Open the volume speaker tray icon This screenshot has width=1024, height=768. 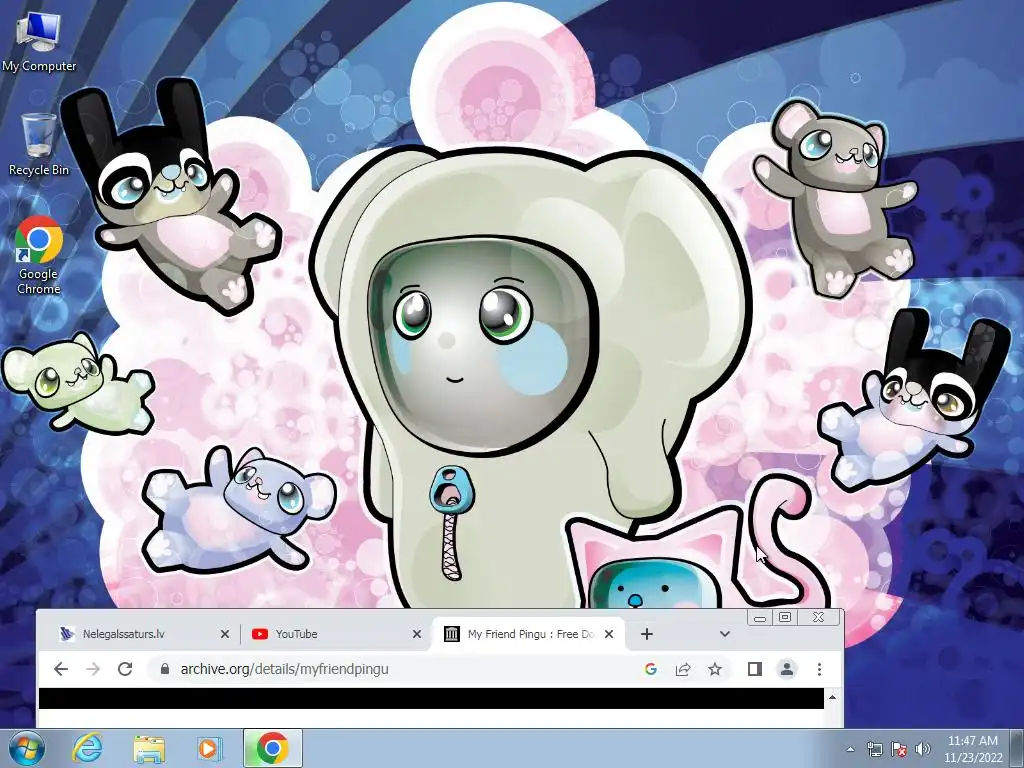[922, 749]
